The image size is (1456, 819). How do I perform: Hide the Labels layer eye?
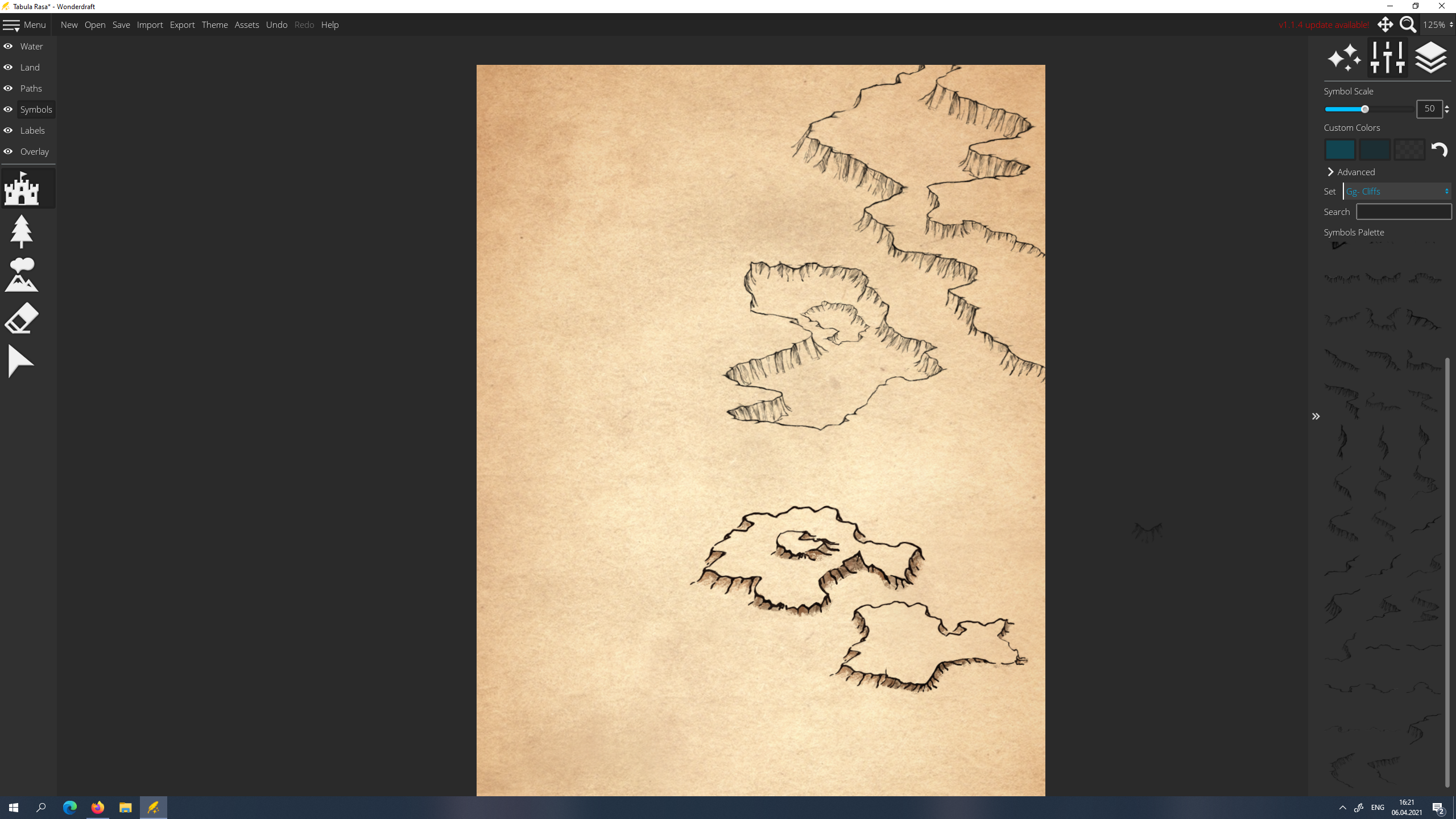(8, 130)
